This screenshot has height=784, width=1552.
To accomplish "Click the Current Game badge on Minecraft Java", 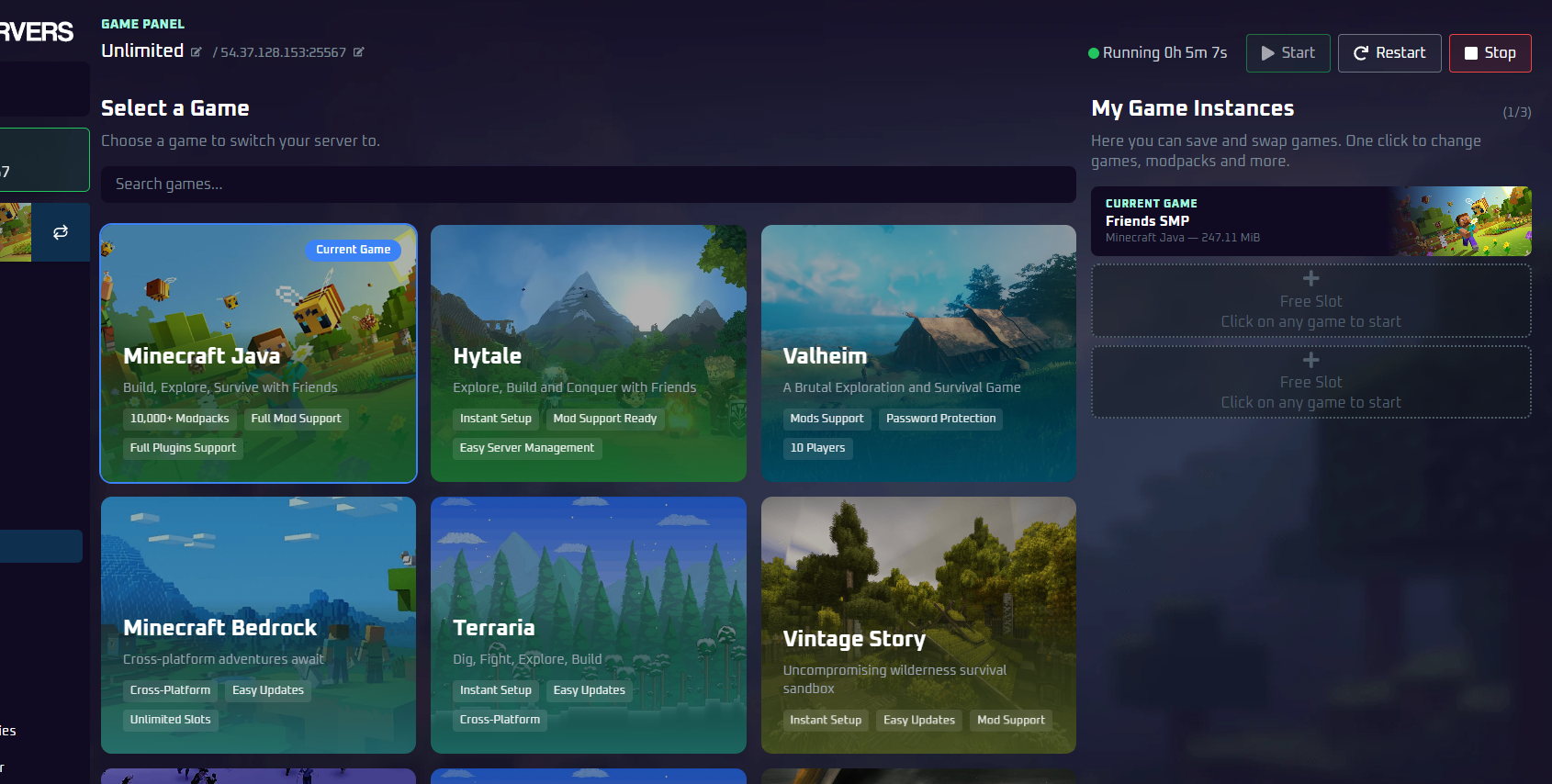I will point(353,250).
